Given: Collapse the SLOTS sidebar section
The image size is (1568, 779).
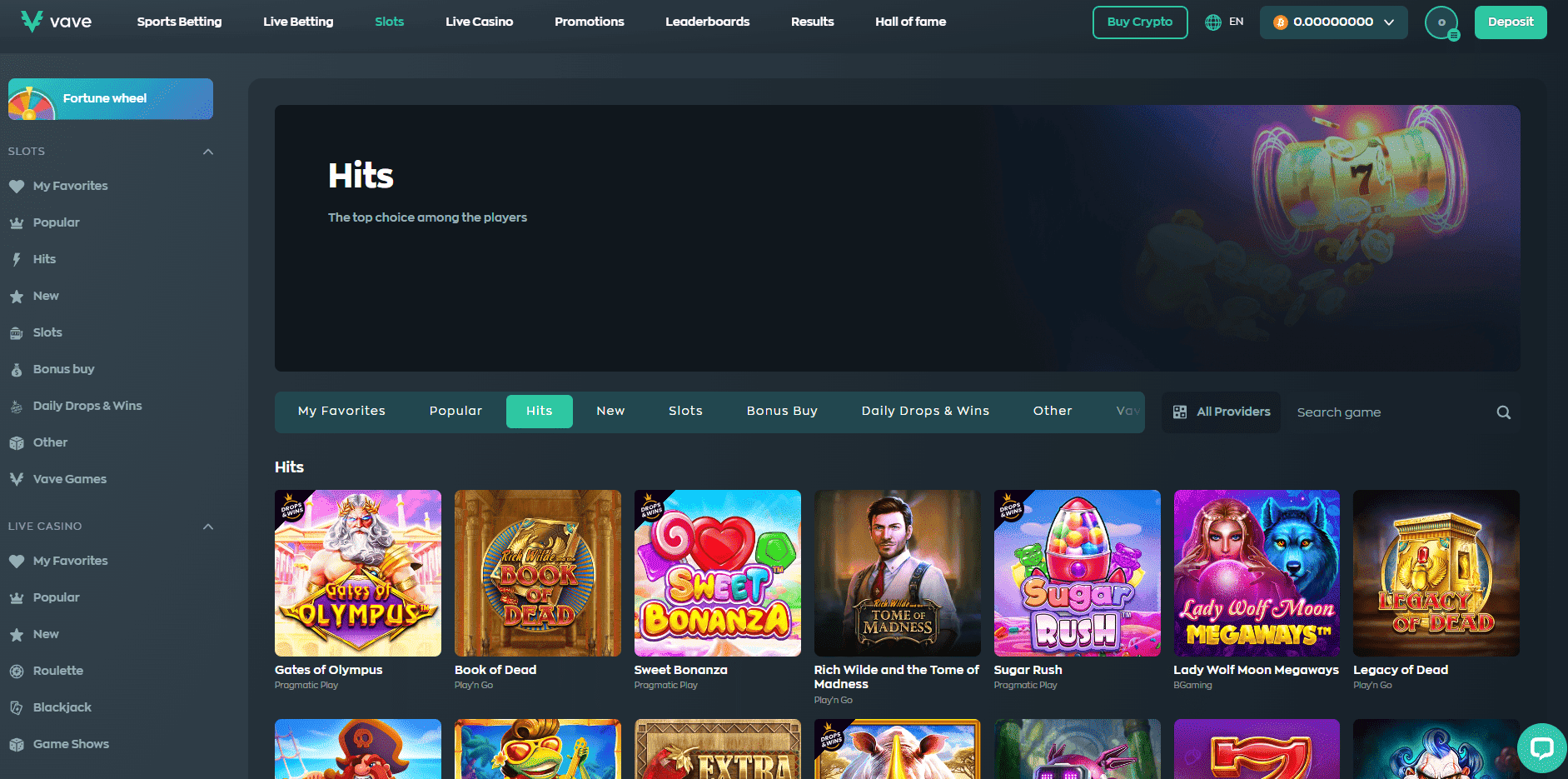Looking at the screenshot, I should pyautogui.click(x=208, y=152).
